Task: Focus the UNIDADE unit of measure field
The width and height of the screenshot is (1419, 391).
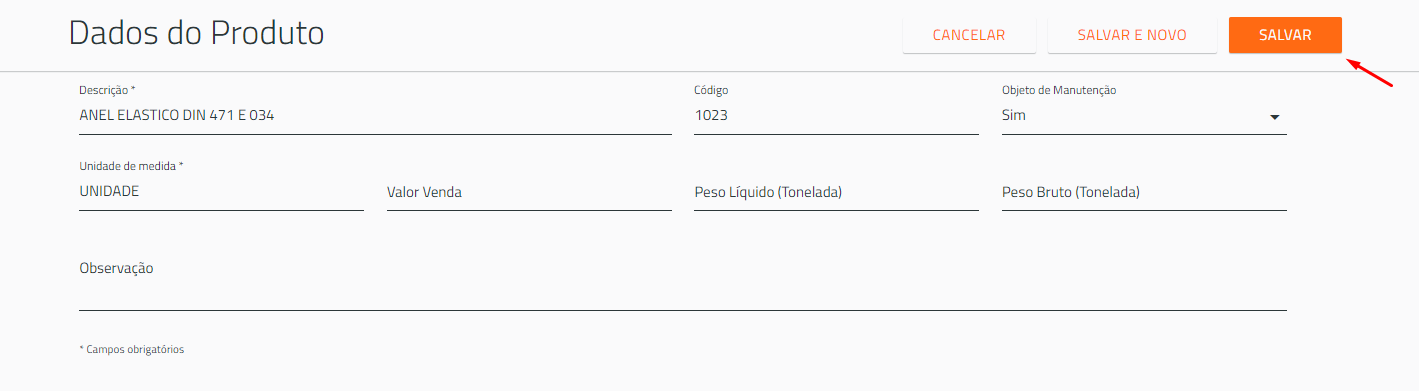Action: [221, 192]
